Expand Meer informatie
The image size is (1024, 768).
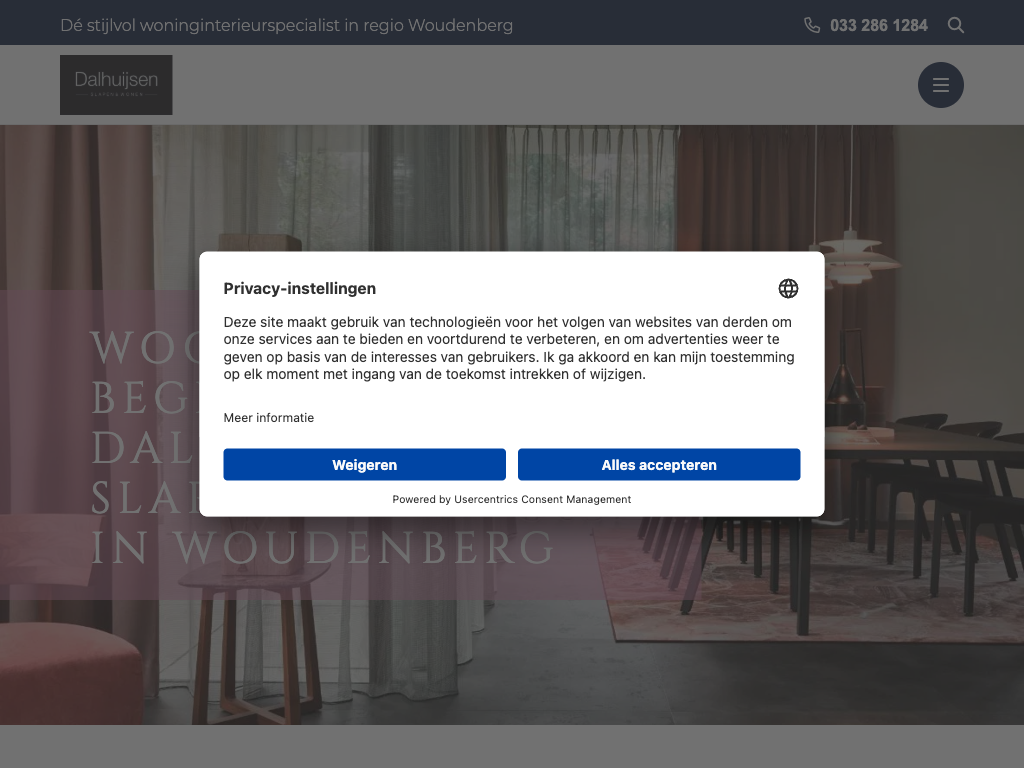click(x=268, y=418)
